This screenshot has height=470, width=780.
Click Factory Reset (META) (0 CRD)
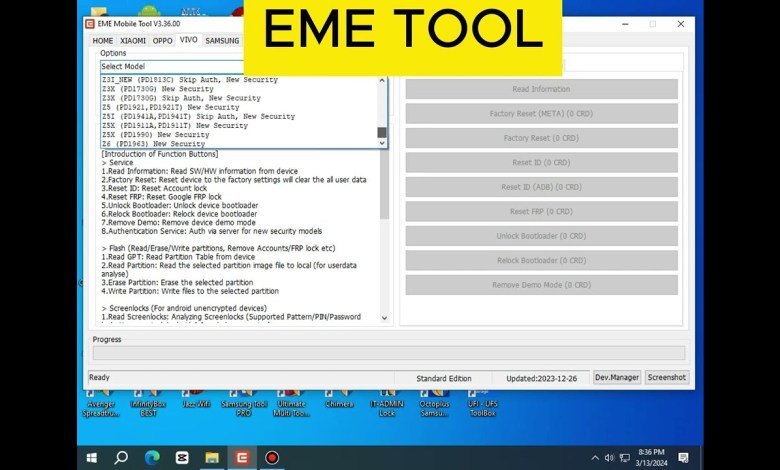click(x=541, y=113)
